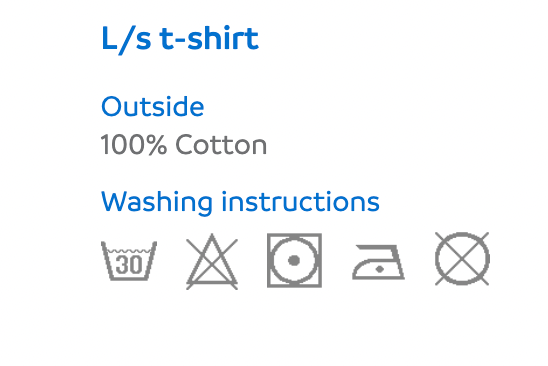Image resolution: width=548 pixels, height=366 pixels.
Task: Select the iron low temperature icon
Action: pyautogui.click(x=378, y=262)
